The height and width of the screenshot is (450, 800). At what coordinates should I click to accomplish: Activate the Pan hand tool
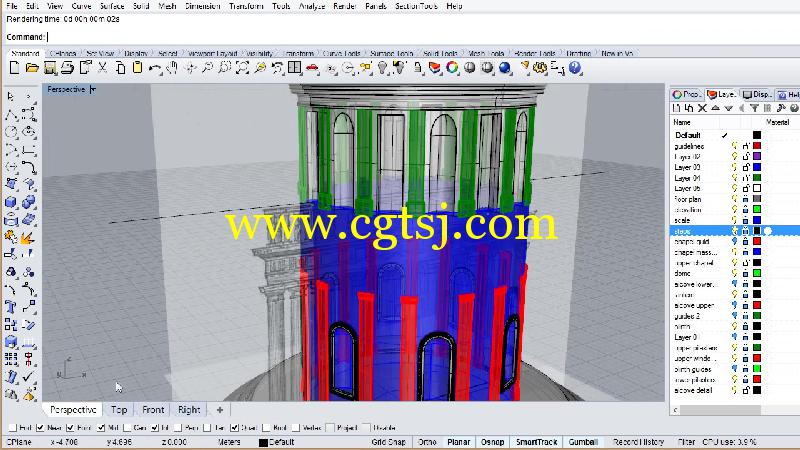172,68
